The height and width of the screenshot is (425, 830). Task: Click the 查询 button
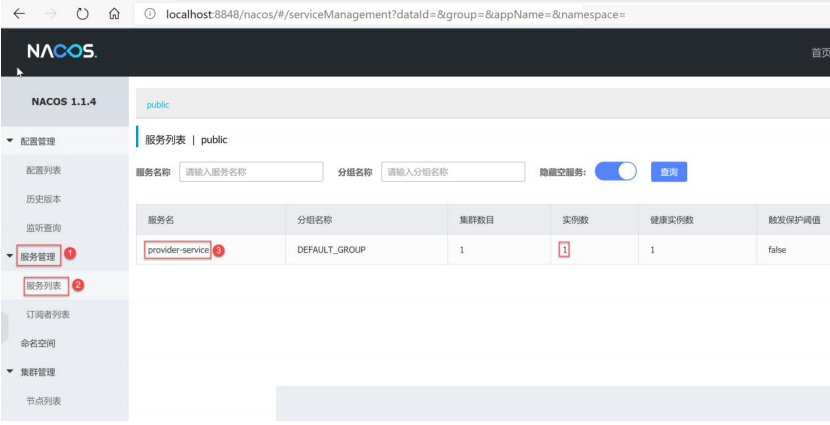(x=669, y=172)
